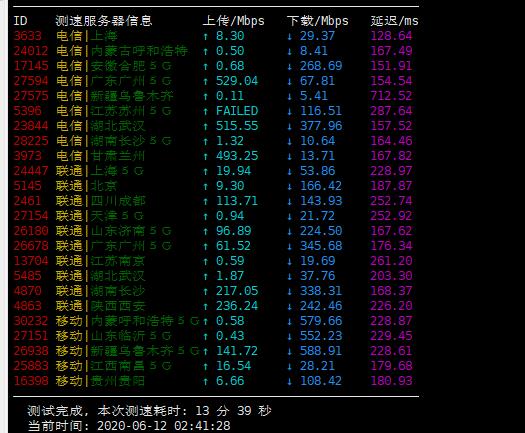Select download value 579.66
The image size is (525, 433).
click(321, 321)
